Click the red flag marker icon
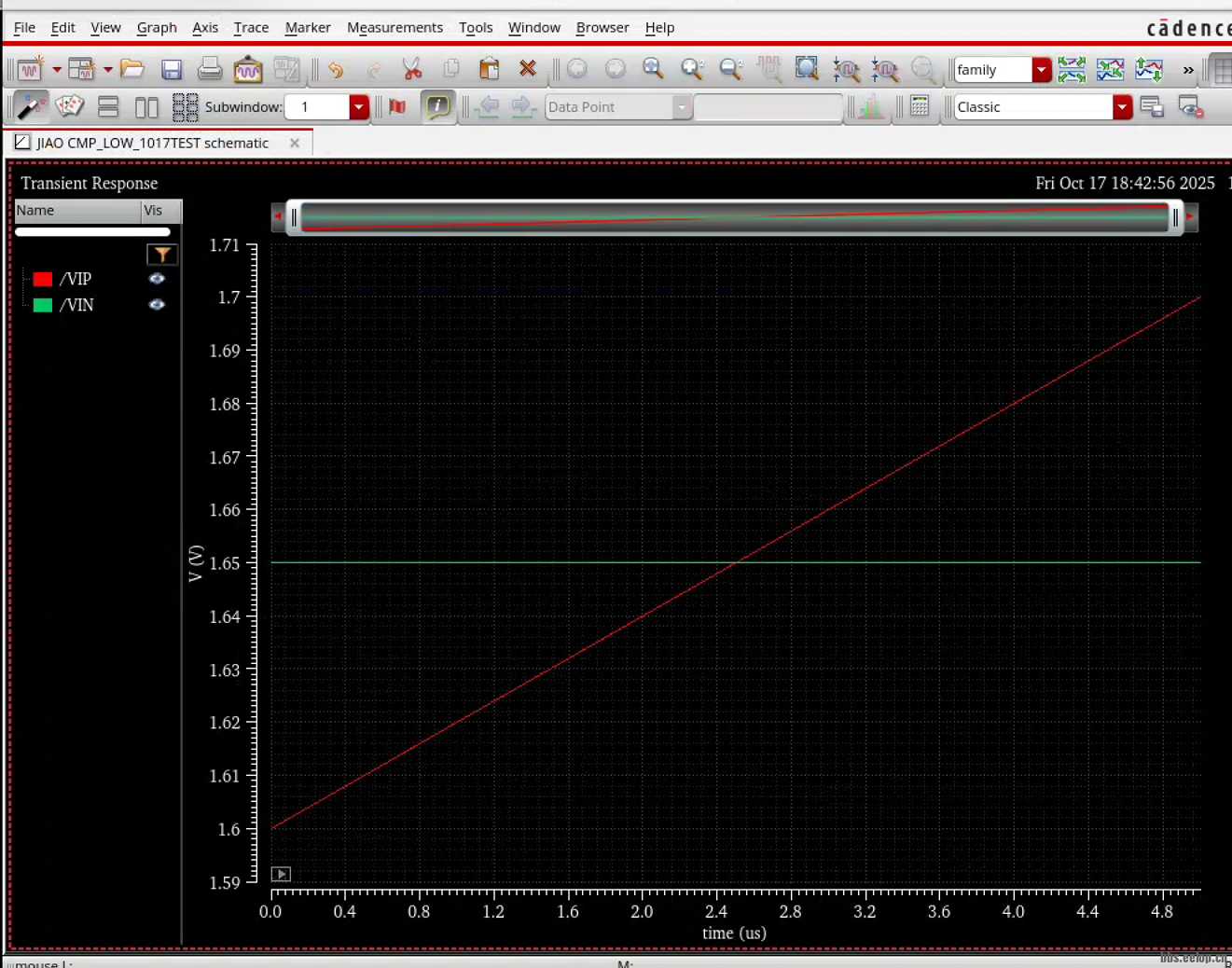 point(397,106)
